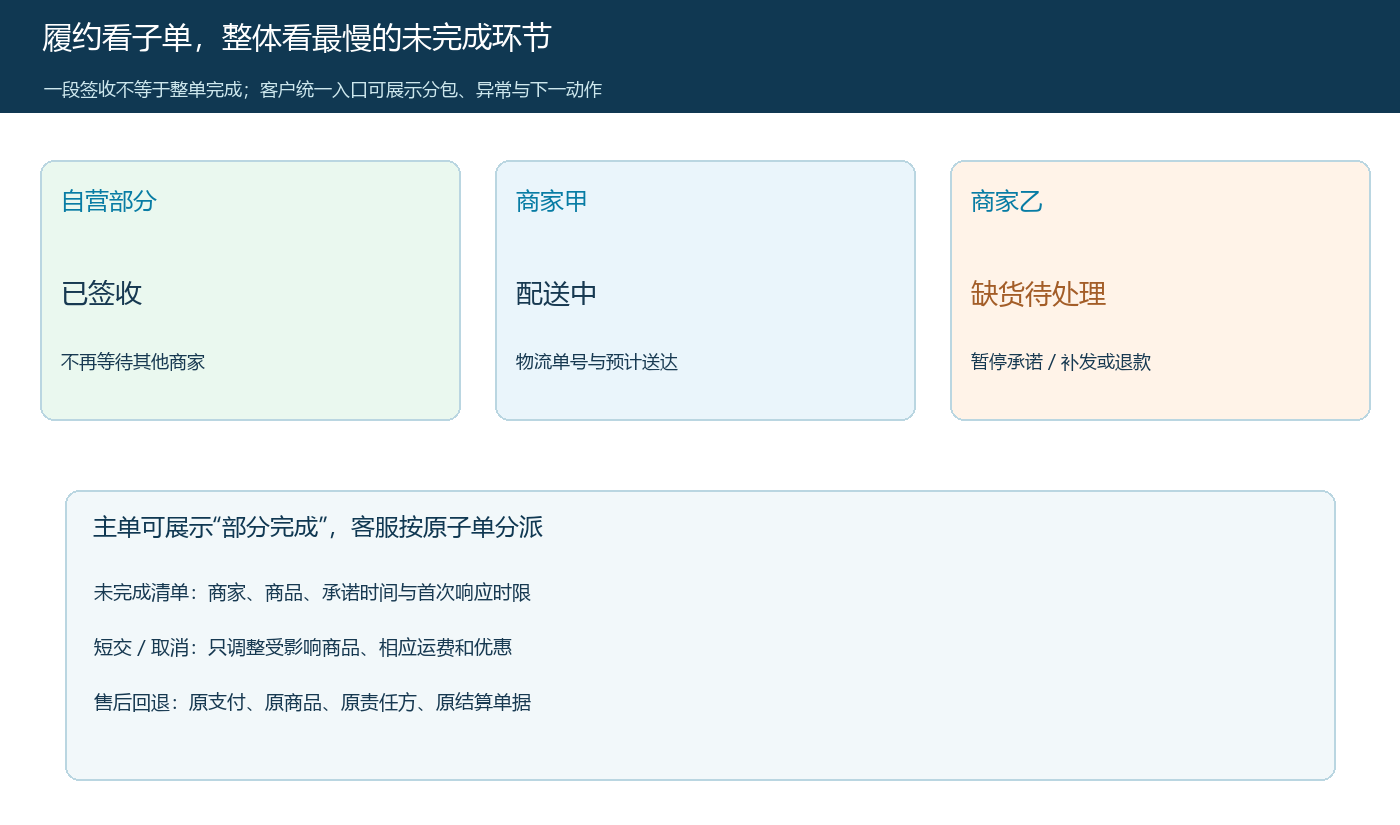Screen dimensions: 1400x825
Task: Click the heading 主单可展示“部分完成”，客服按原子单分派
Action: (x=318, y=527)
